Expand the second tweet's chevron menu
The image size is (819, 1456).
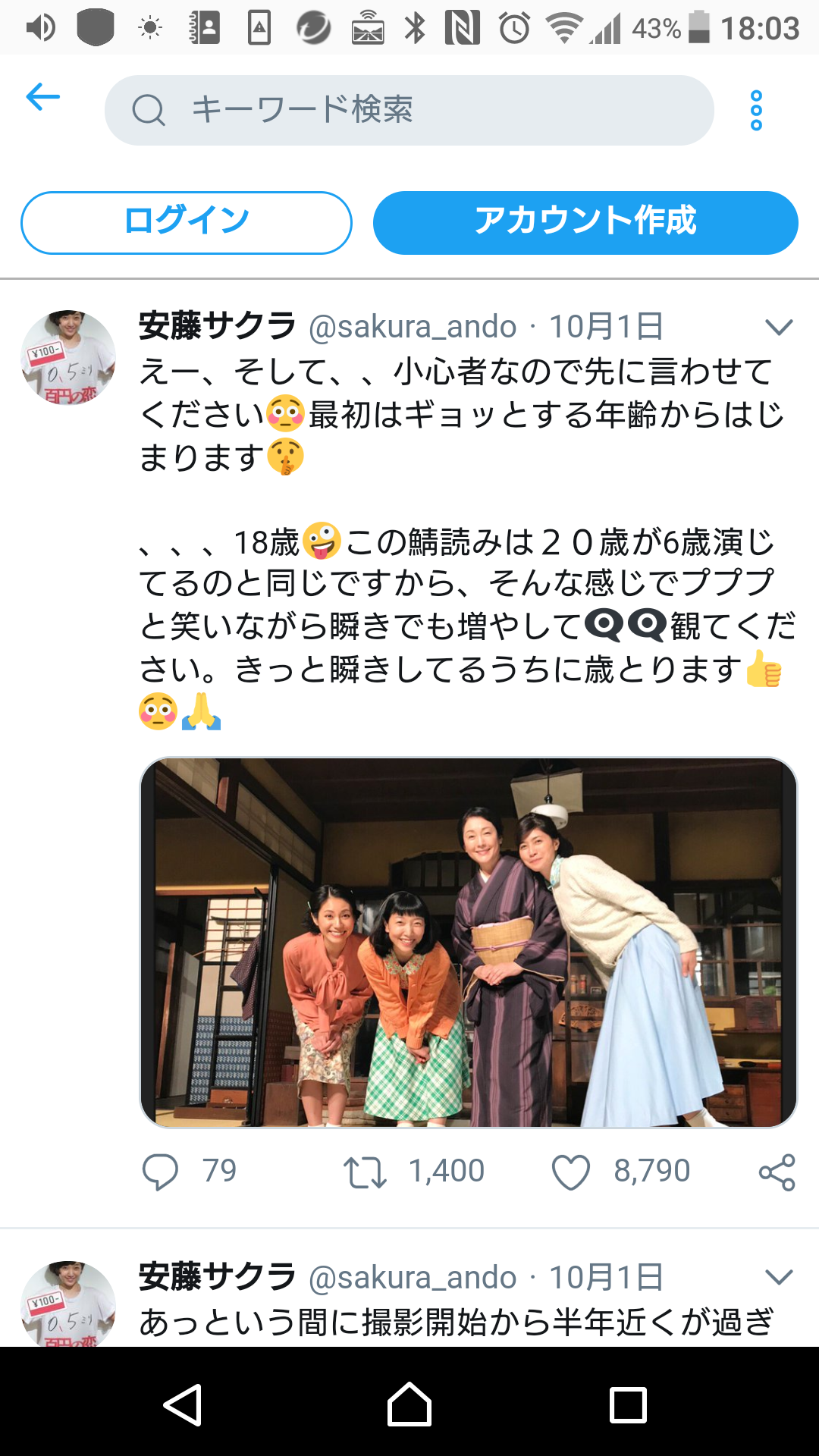(x=779, y=1277)
